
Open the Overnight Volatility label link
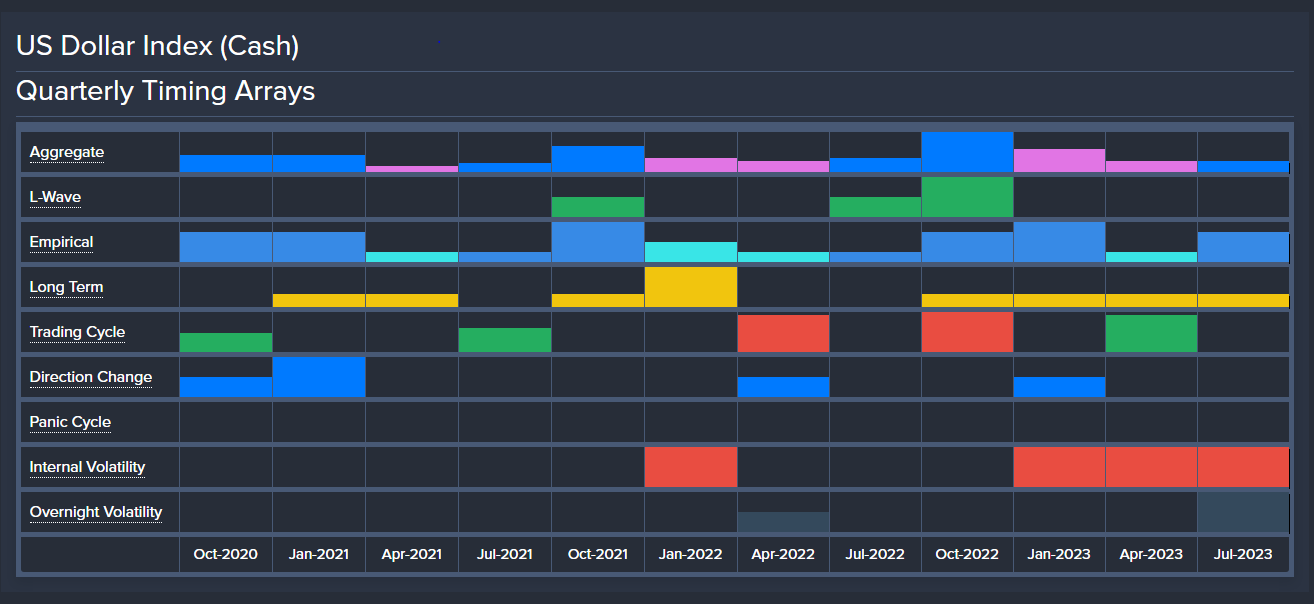pyautogui.click(x=95, y=512)
